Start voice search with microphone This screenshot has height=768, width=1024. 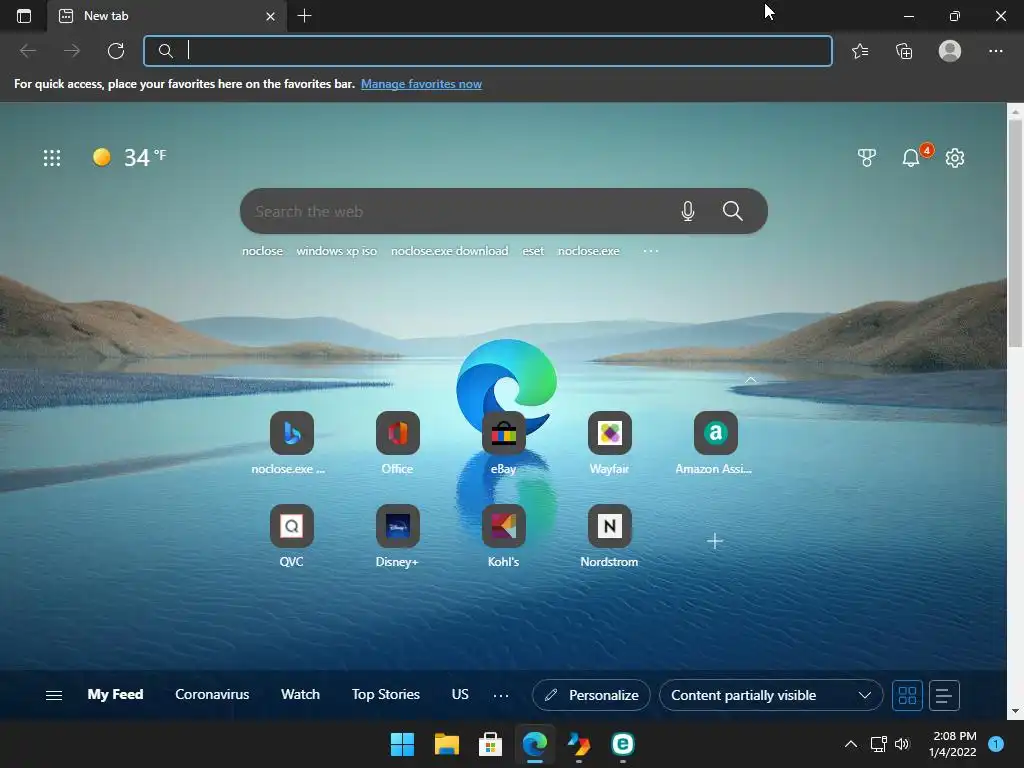(x=688, y=211)
